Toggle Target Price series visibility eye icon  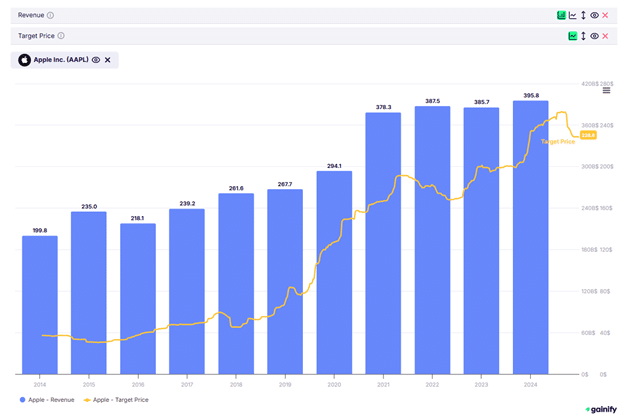(594, 36)
